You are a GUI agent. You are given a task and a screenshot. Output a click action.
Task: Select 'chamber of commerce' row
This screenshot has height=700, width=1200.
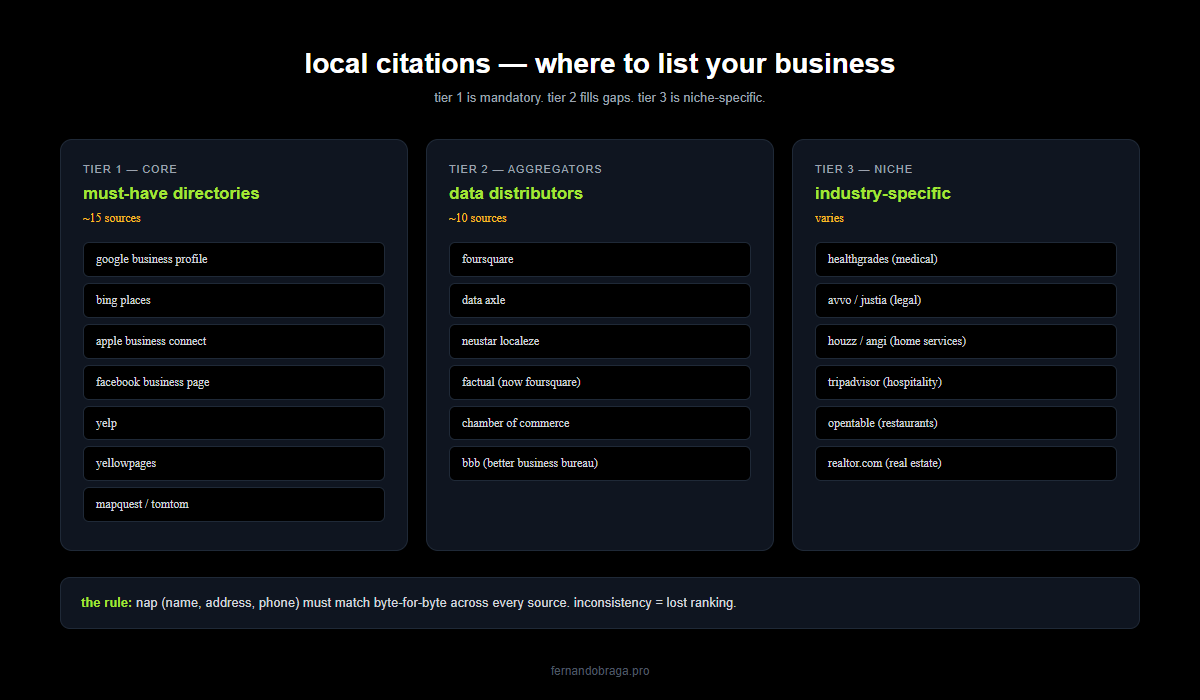tap(600, 423)
